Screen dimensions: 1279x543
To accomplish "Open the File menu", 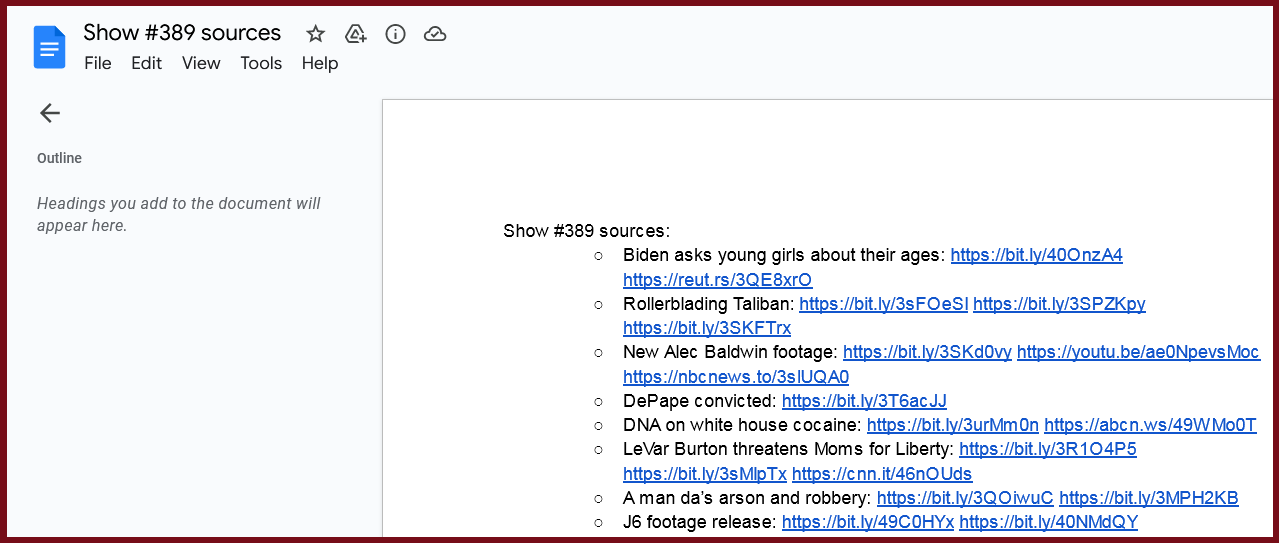I will tap(98, 63).
